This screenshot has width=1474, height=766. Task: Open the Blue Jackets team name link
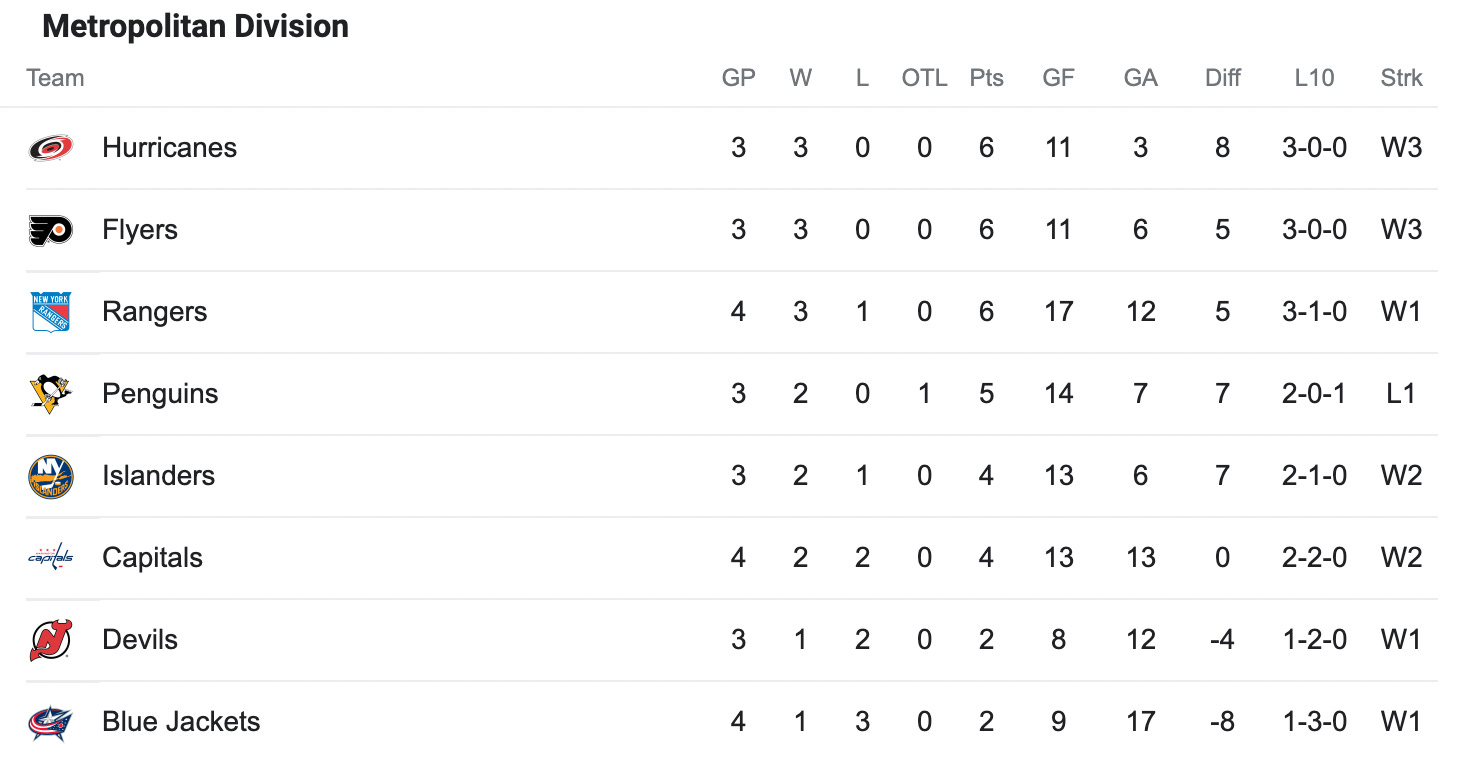coord(181,722)
